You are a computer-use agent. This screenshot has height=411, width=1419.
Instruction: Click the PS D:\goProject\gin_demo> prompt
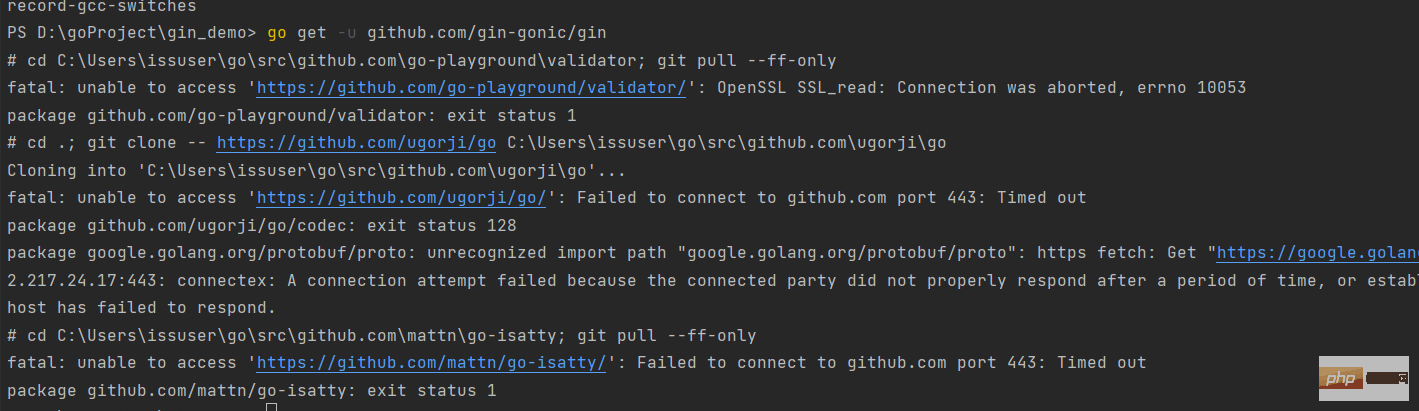point(131,33)
